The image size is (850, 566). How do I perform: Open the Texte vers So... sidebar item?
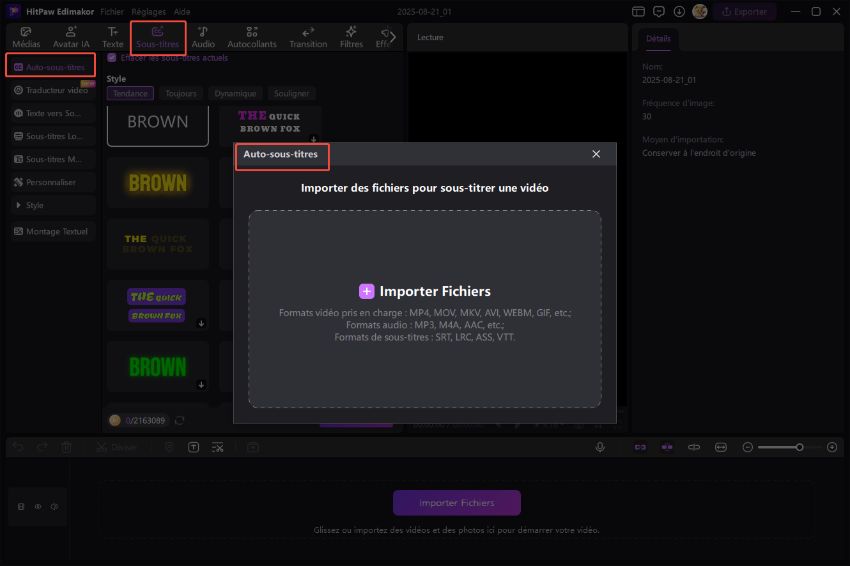coord(53,113)
